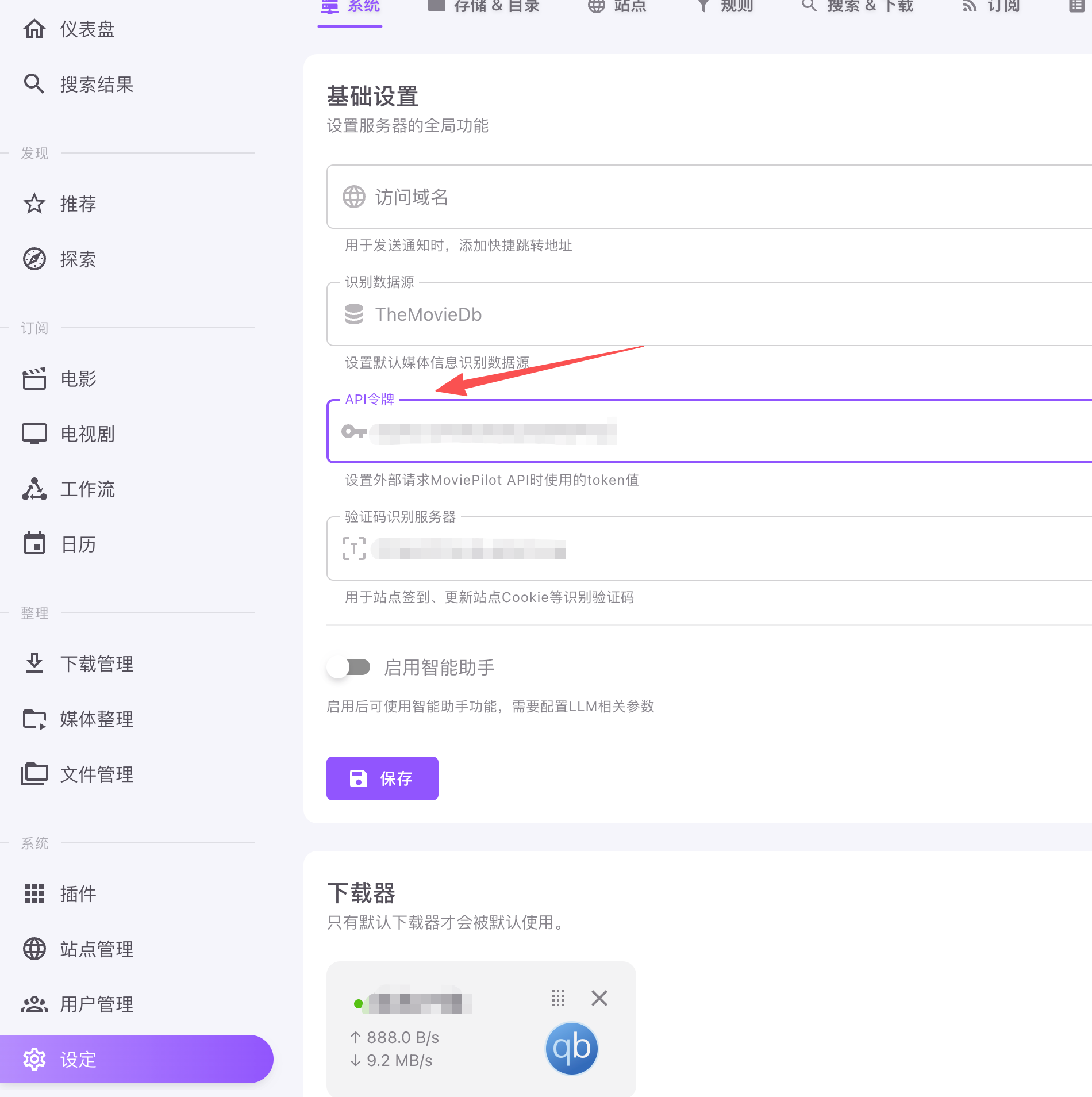Open Workflow via its node icon
This screenshot has height=1097, width=1092.
click(x=34, y=489)
